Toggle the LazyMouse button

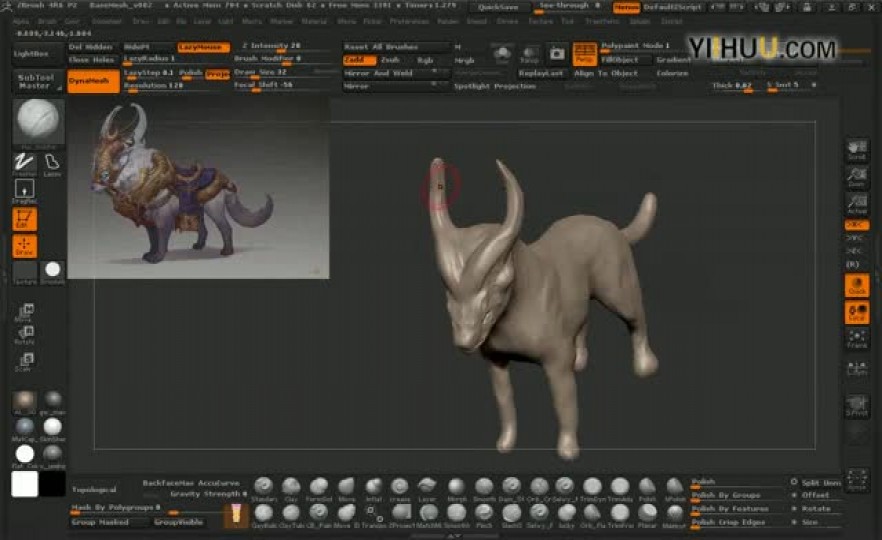click(x=204, y=47)
